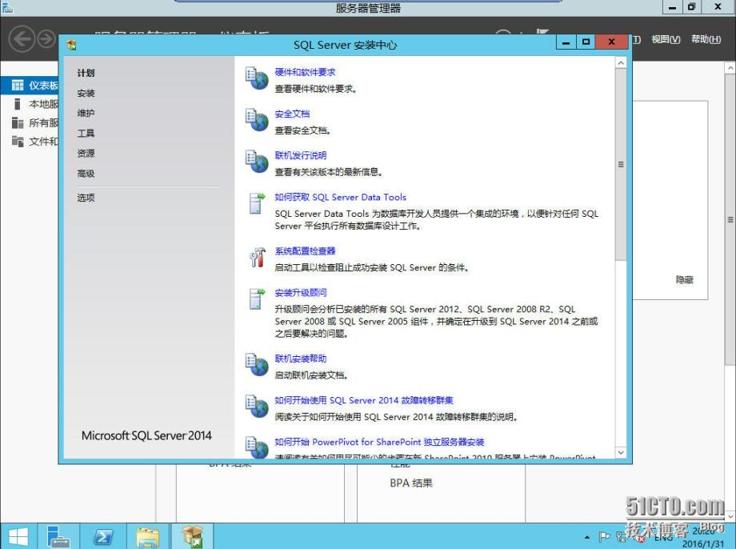
Task: Click the icon next to 联机发行说明
Action: click(x=256, y=161)
